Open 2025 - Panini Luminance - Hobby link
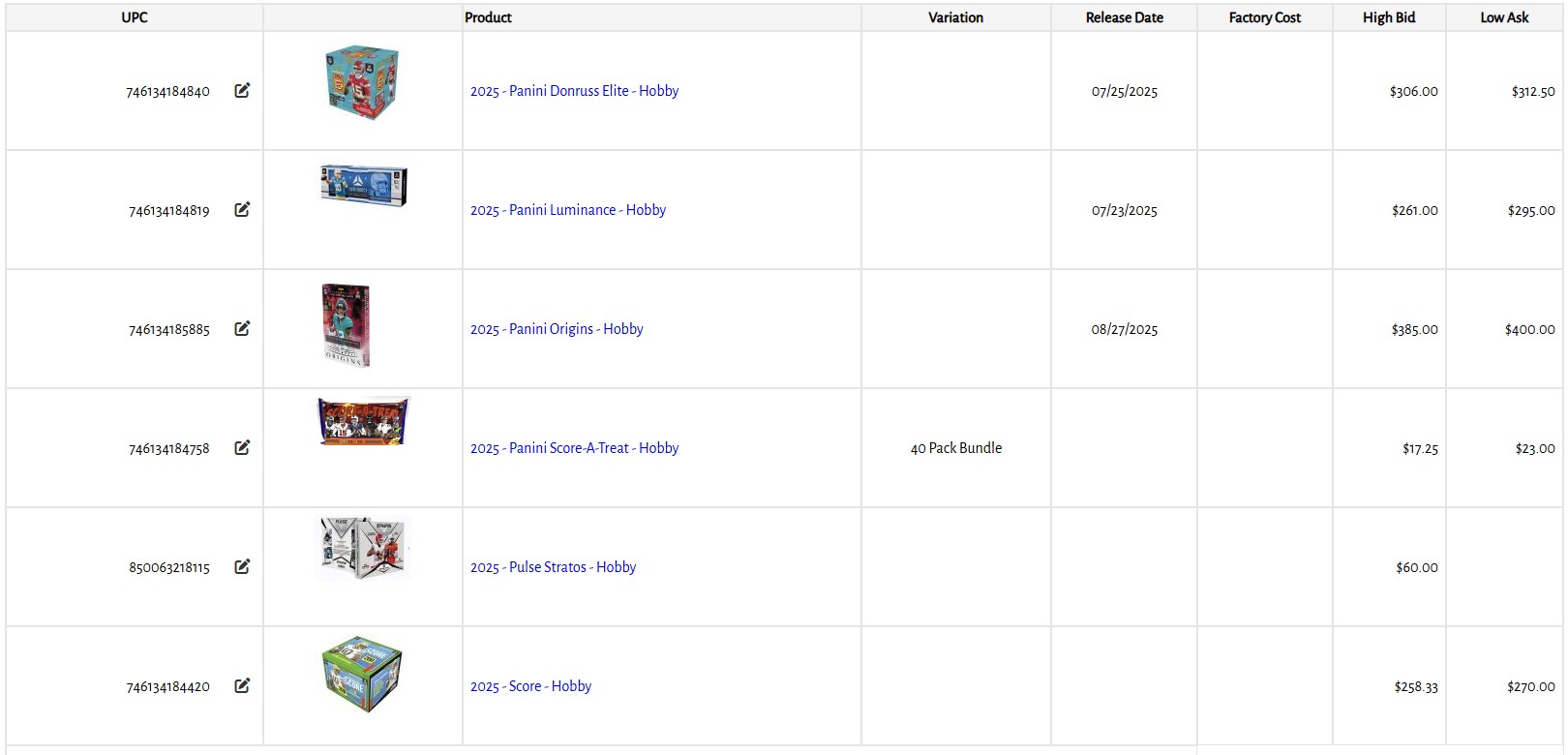This screenshot has height=755, width=1568. tap(568, 210)
